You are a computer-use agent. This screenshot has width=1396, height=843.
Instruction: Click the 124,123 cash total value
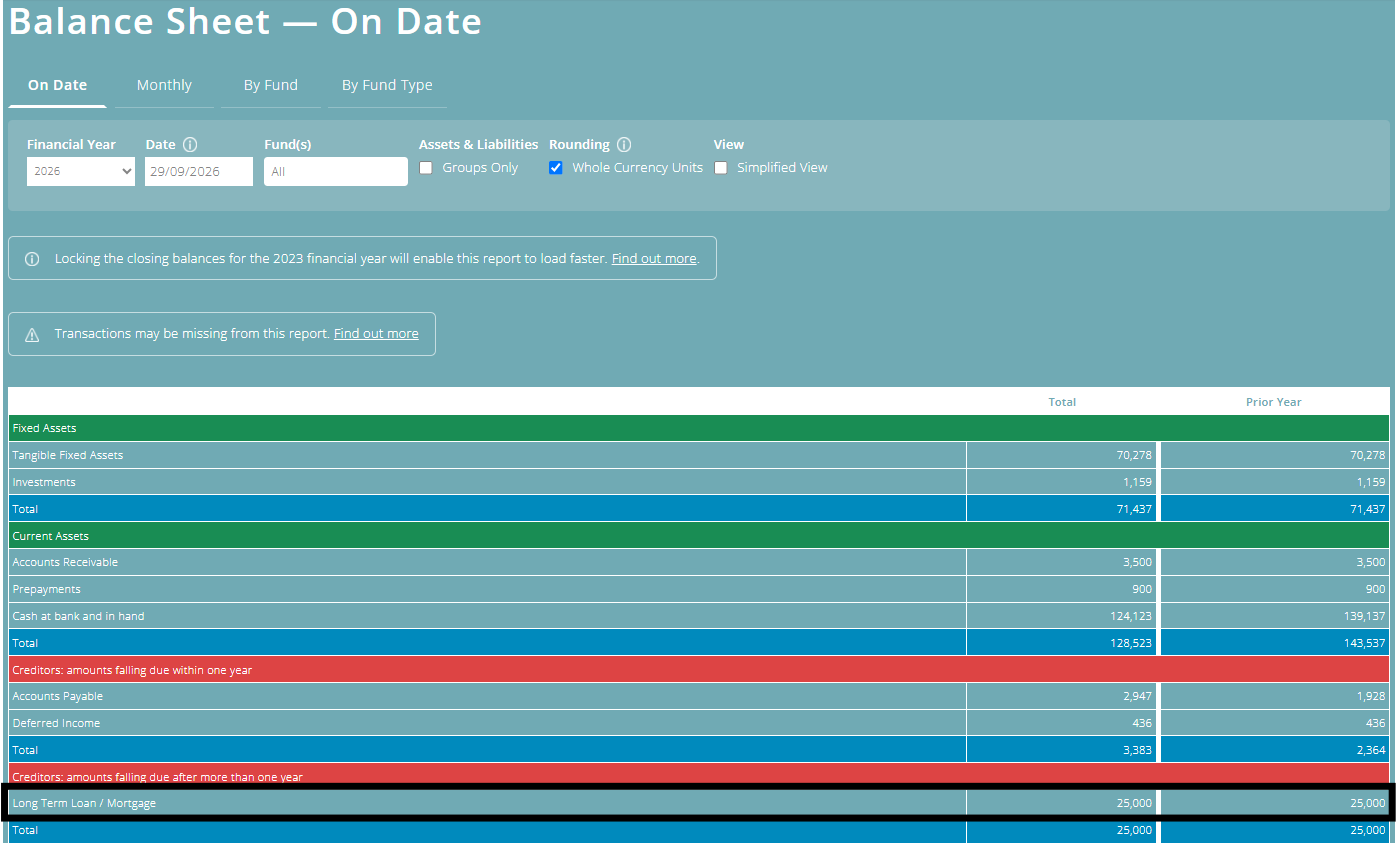point(1131,616)
